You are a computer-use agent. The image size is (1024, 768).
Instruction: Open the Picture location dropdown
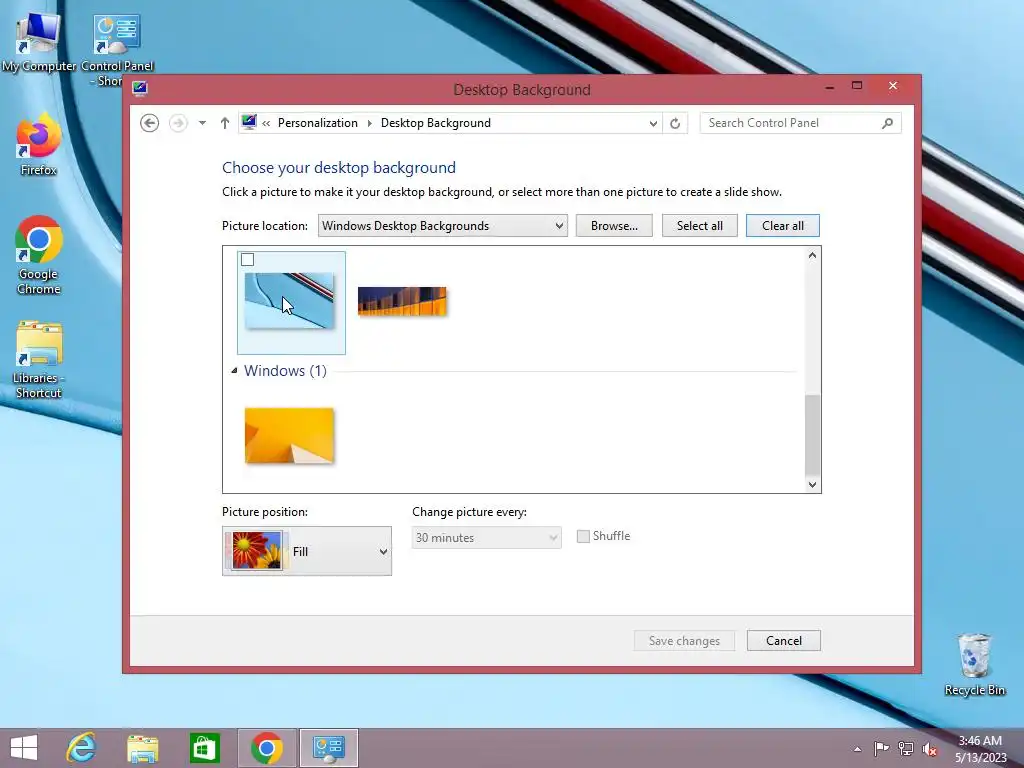pos(443,226)
